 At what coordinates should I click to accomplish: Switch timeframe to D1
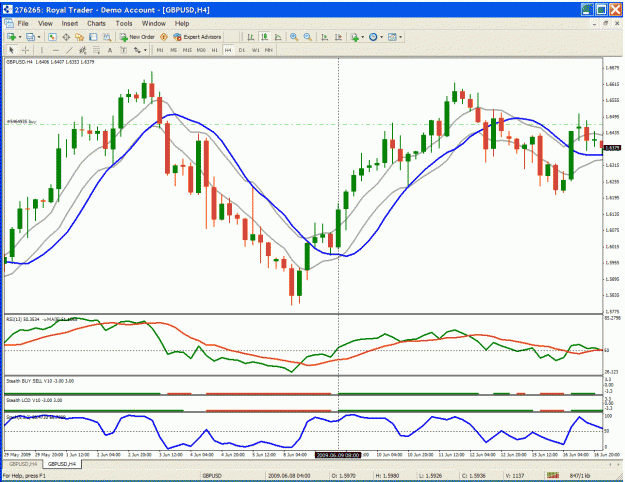(242, 50)
